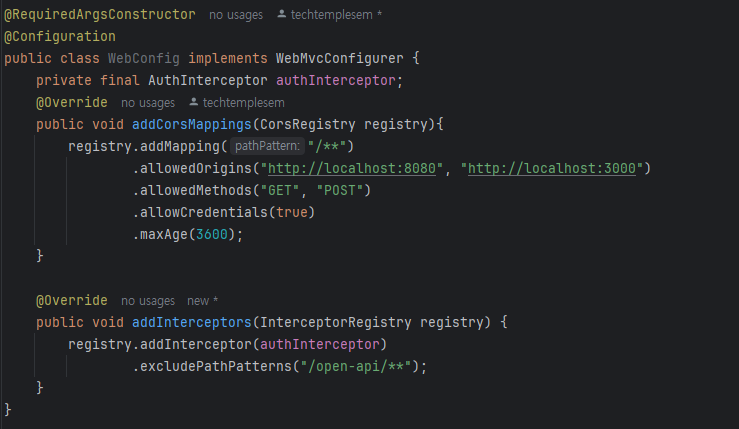Click the 3600 number literal
739x429 pixels.
coord(212,234)
